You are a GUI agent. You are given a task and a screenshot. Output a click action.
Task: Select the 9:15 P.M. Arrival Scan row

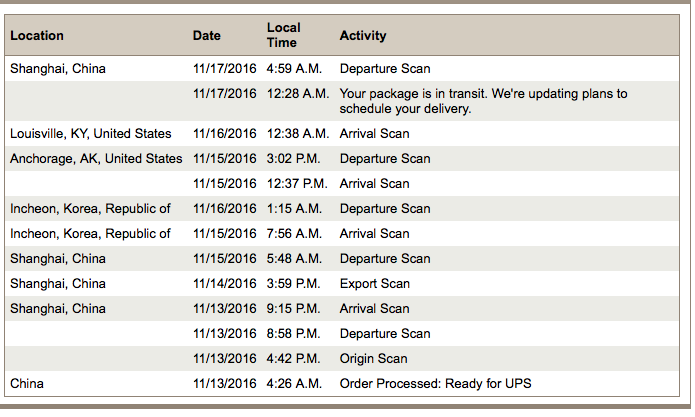coord(342,308)
